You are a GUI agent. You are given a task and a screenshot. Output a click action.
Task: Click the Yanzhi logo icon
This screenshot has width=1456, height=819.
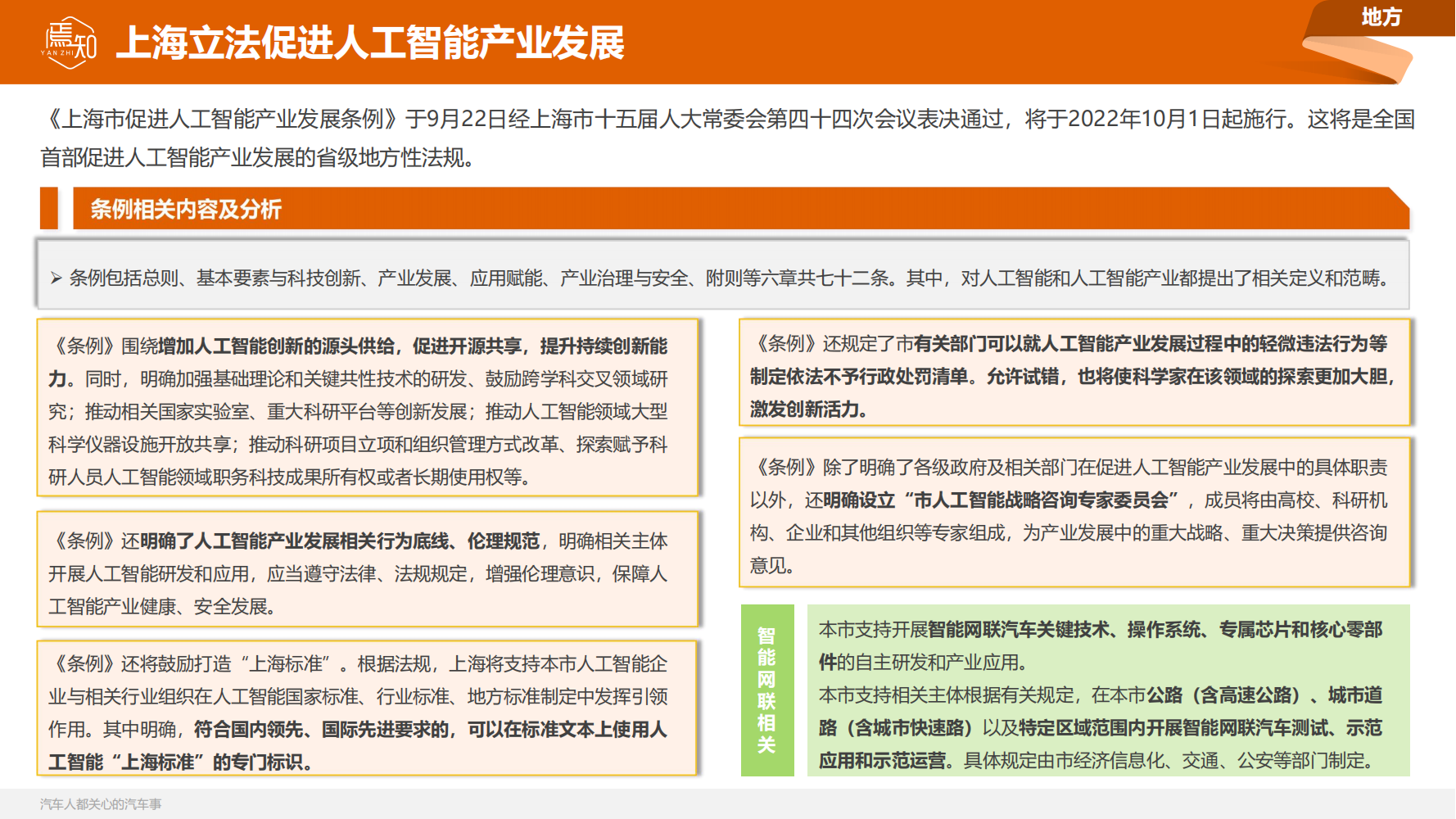(x=70, y=43)
